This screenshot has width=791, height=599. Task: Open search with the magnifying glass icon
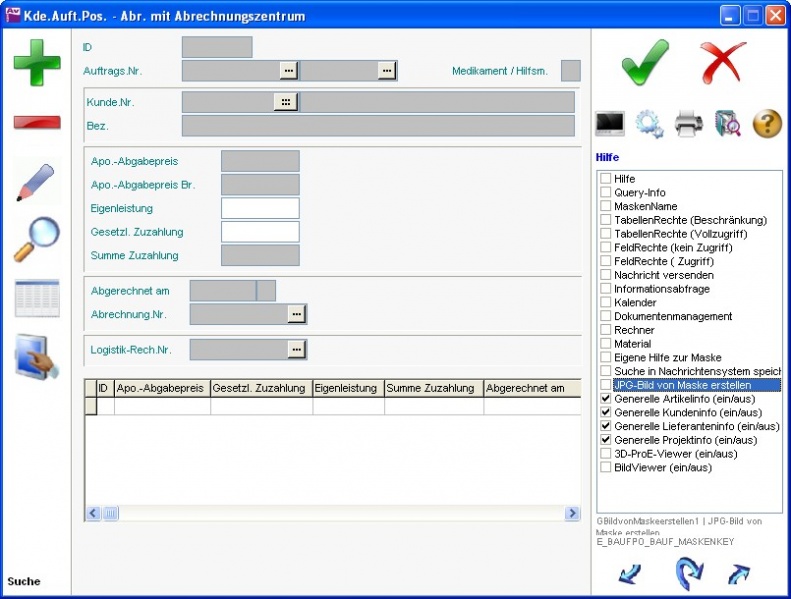37,240
